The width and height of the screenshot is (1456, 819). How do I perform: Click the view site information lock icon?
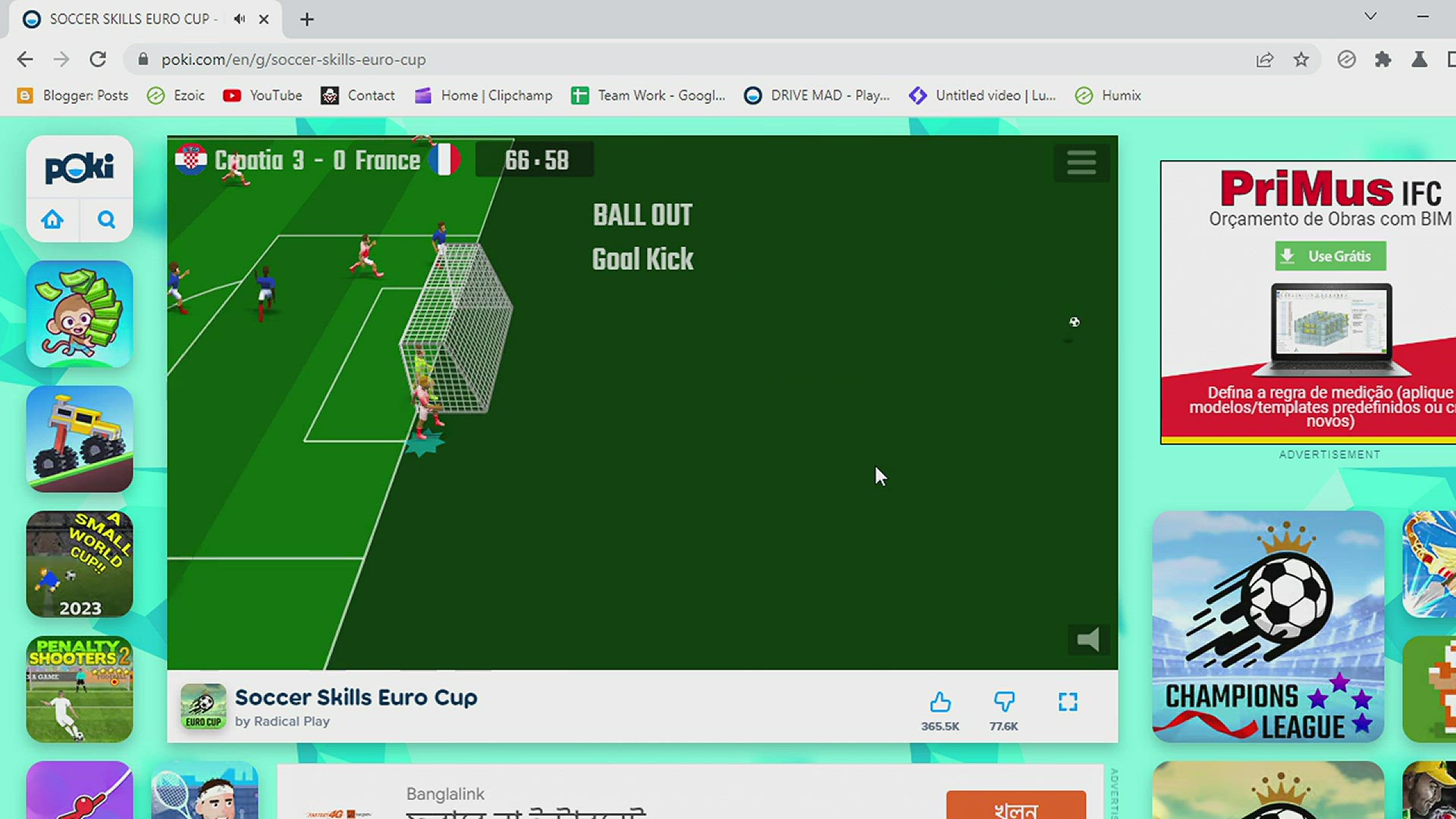[143, 59]
